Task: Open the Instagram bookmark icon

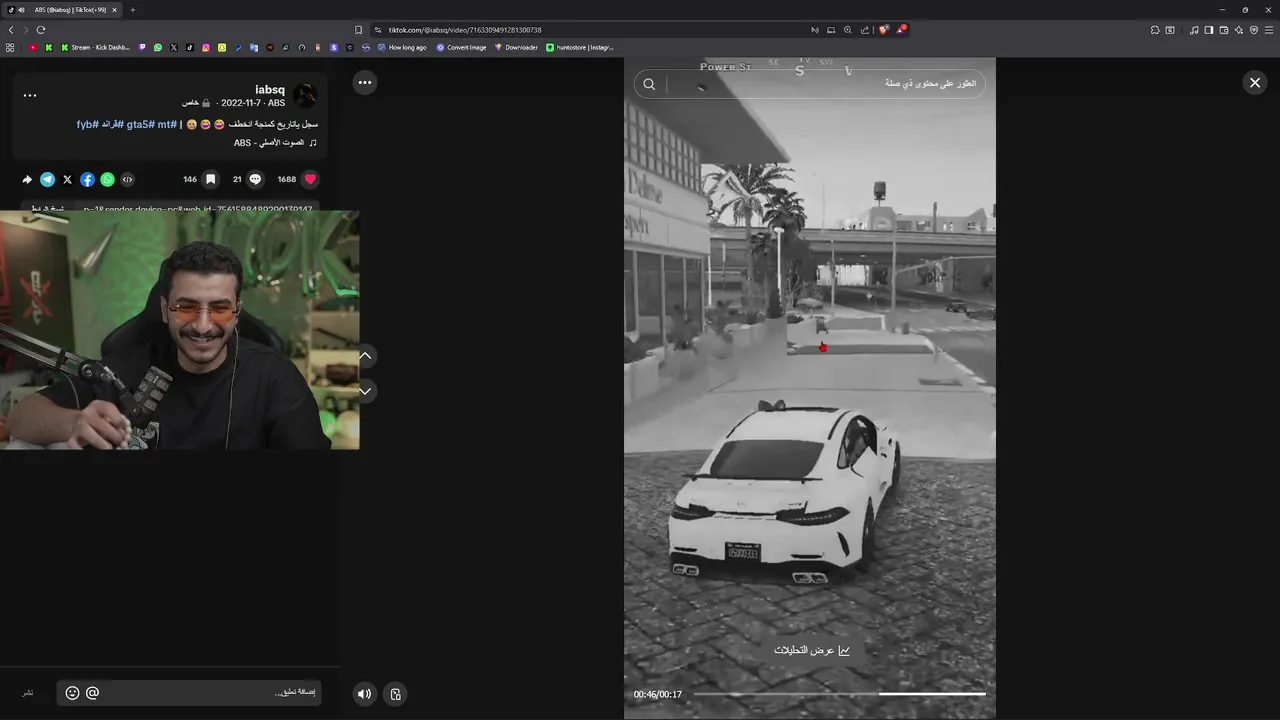Action: 206,47
